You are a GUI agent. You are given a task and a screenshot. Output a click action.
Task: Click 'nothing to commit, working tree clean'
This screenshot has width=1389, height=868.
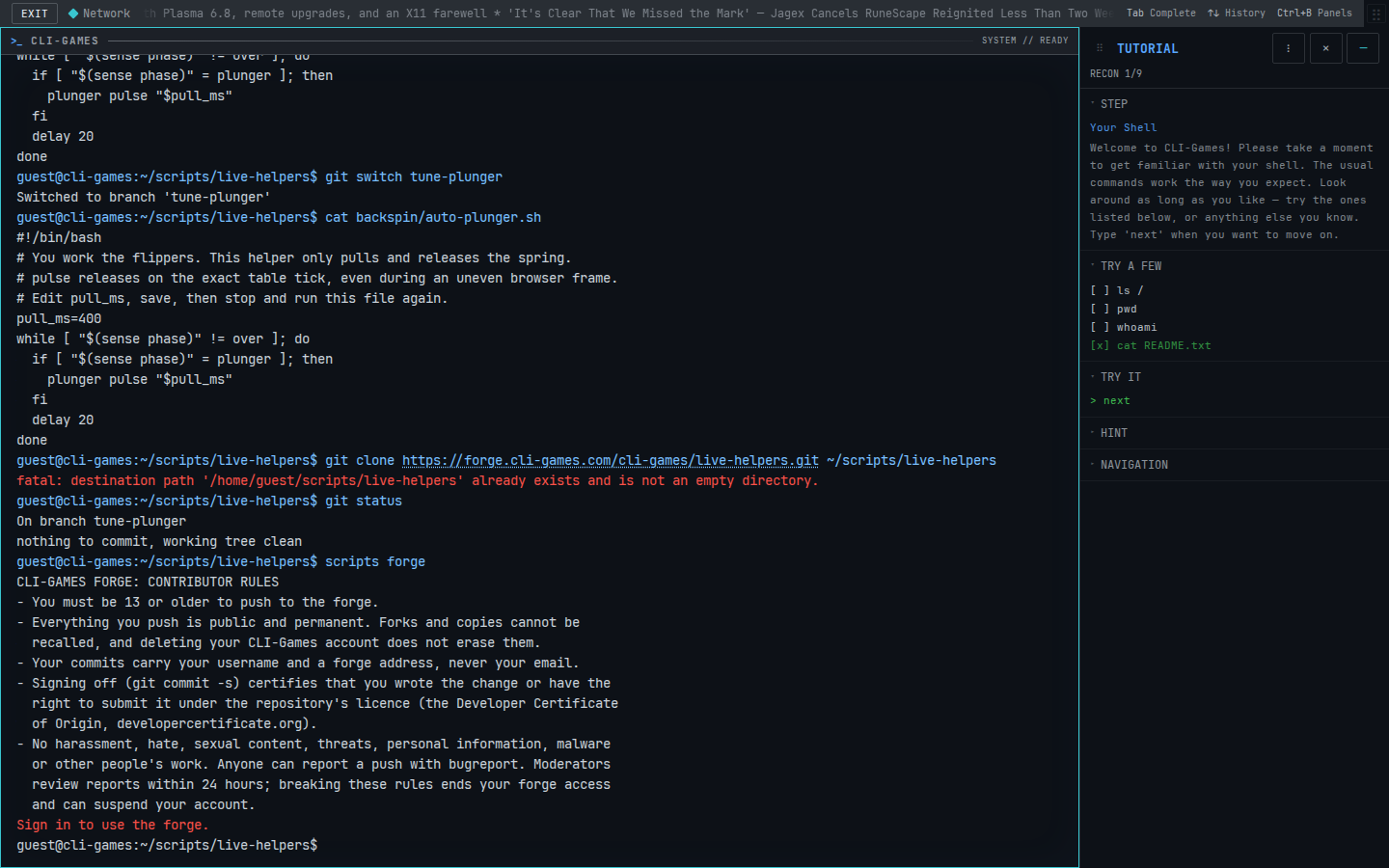click(x=159, y=542)
